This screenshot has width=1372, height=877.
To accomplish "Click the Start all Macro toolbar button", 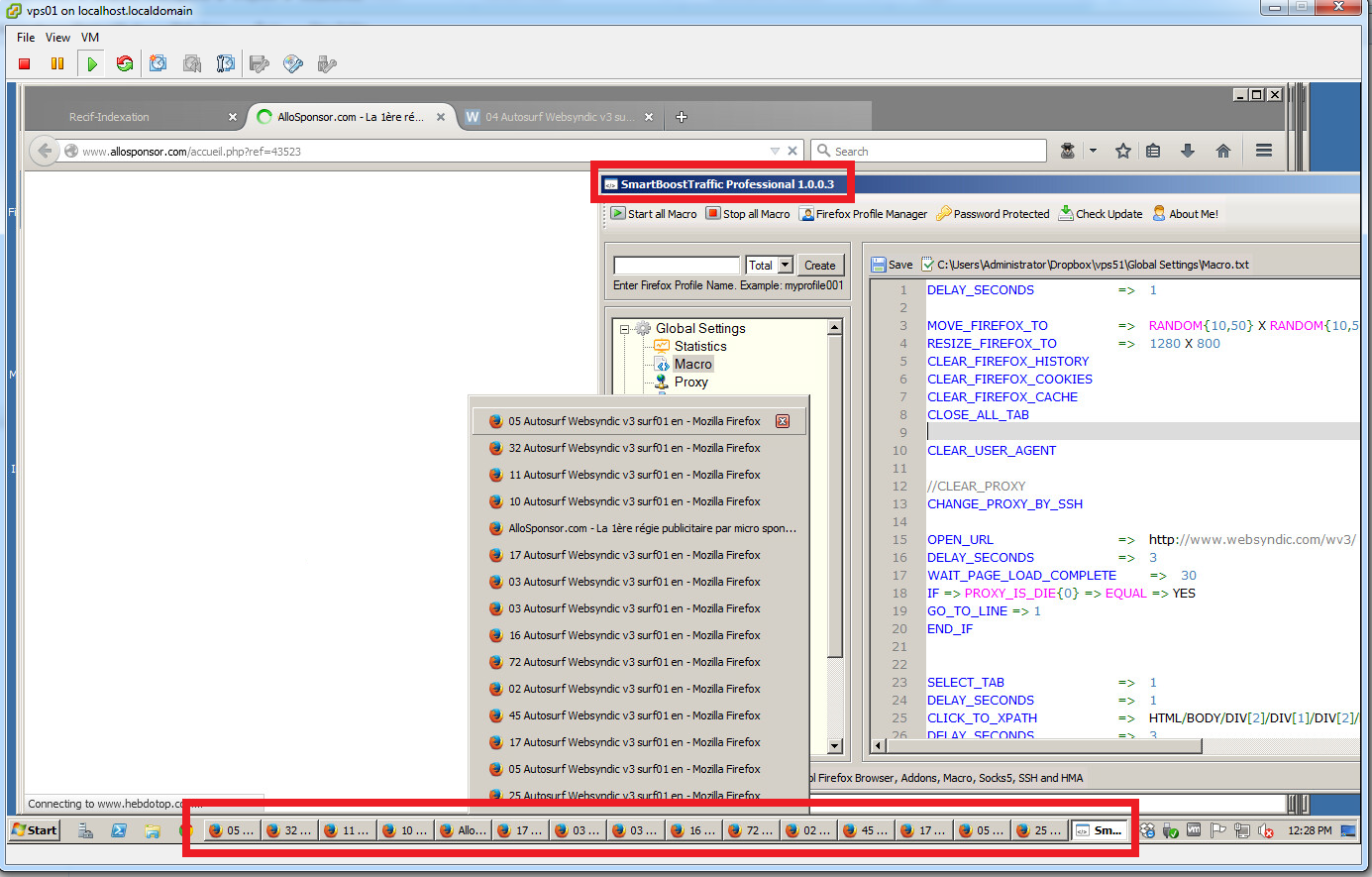I will pos(654,214).
